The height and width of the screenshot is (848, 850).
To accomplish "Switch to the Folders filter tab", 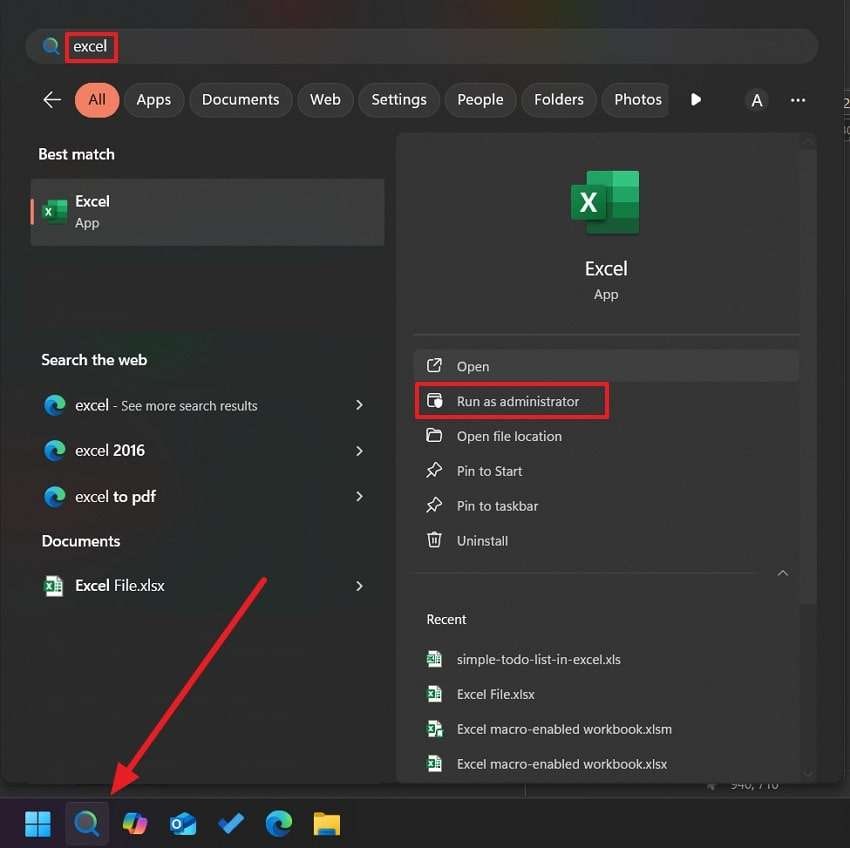I will [559, 100].
